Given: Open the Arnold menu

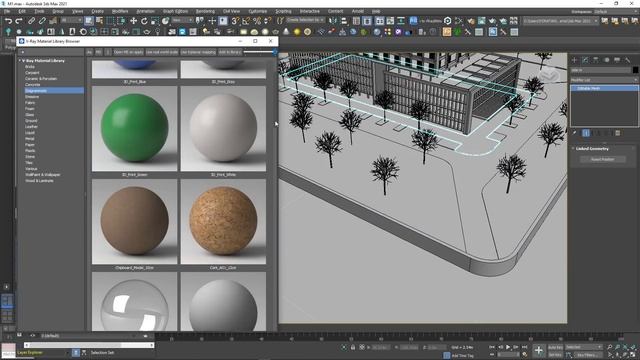Looking at the screenshot, I should click(358, 11).
